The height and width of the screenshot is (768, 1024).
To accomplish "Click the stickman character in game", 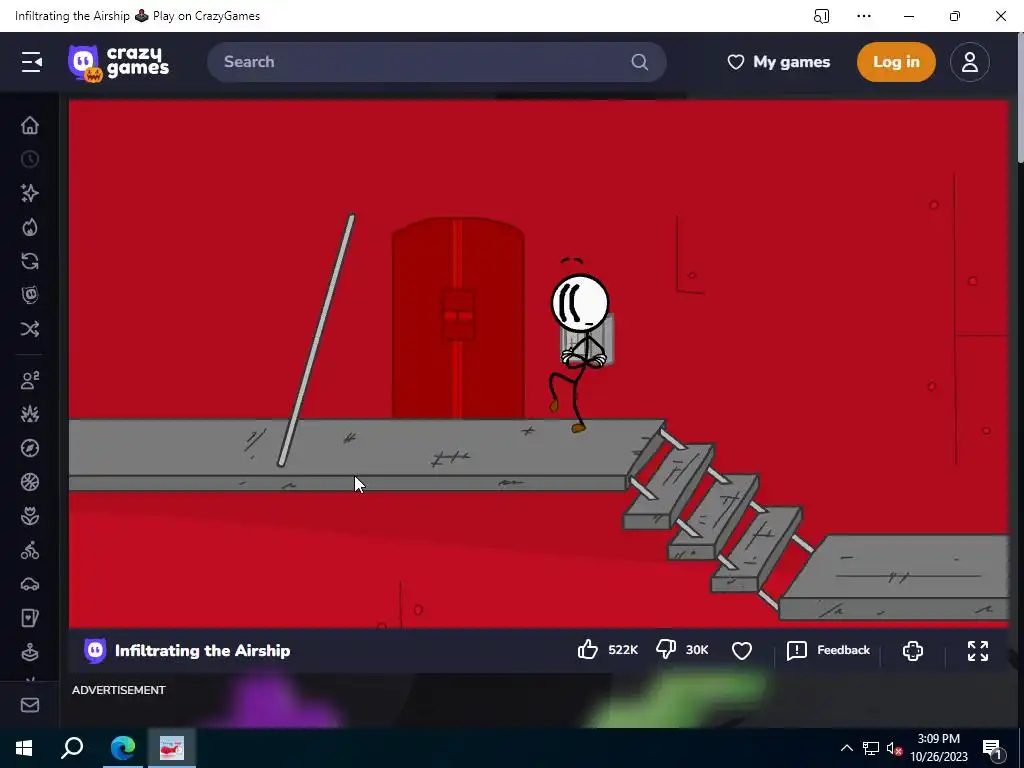I will tap(580, 346).
